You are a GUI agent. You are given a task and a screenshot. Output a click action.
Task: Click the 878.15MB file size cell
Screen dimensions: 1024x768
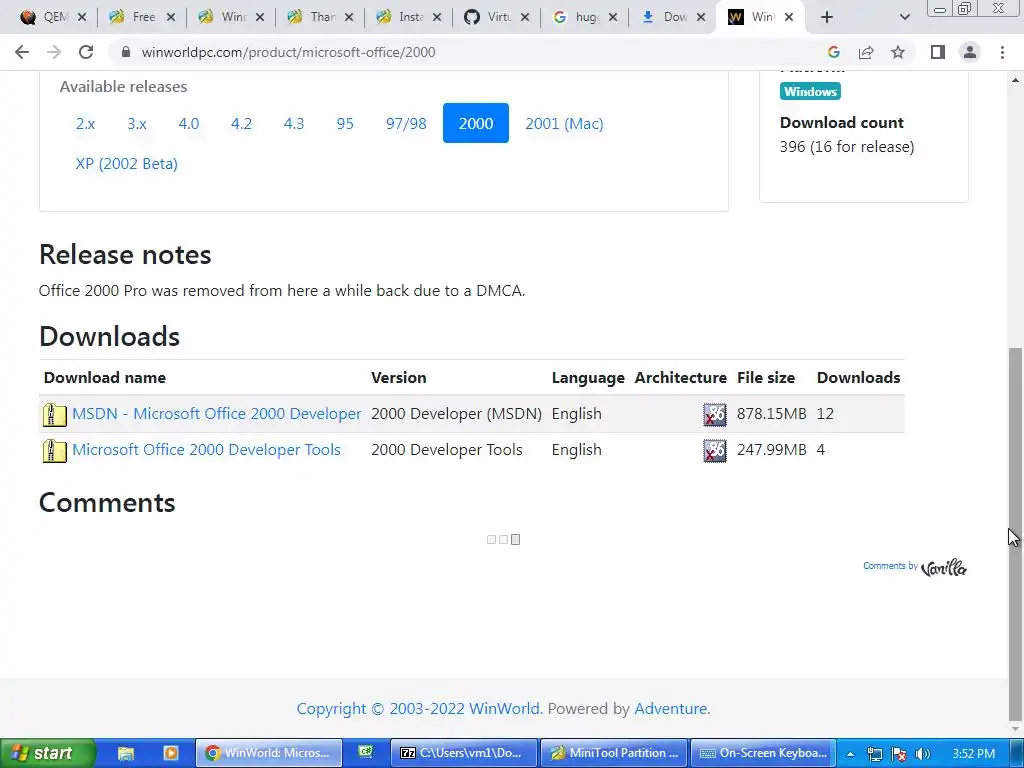[771, 413]
